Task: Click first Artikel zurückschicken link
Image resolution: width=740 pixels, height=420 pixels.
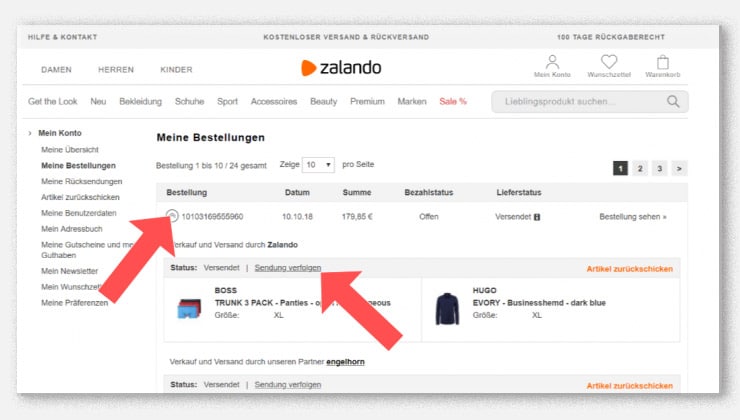Action: [x=629, y=269]
